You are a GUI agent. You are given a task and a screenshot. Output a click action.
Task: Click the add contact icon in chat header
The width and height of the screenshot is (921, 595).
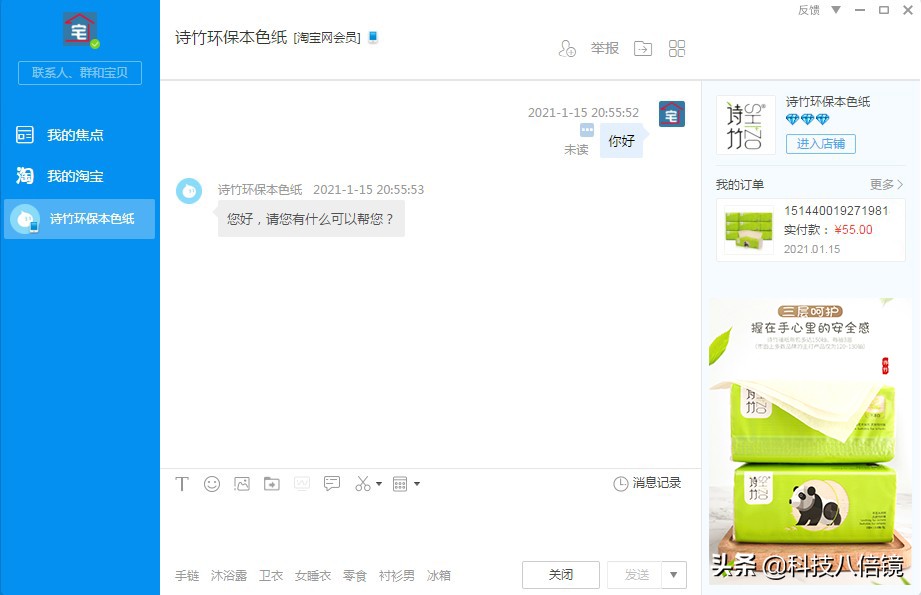(x=567, y=48)
